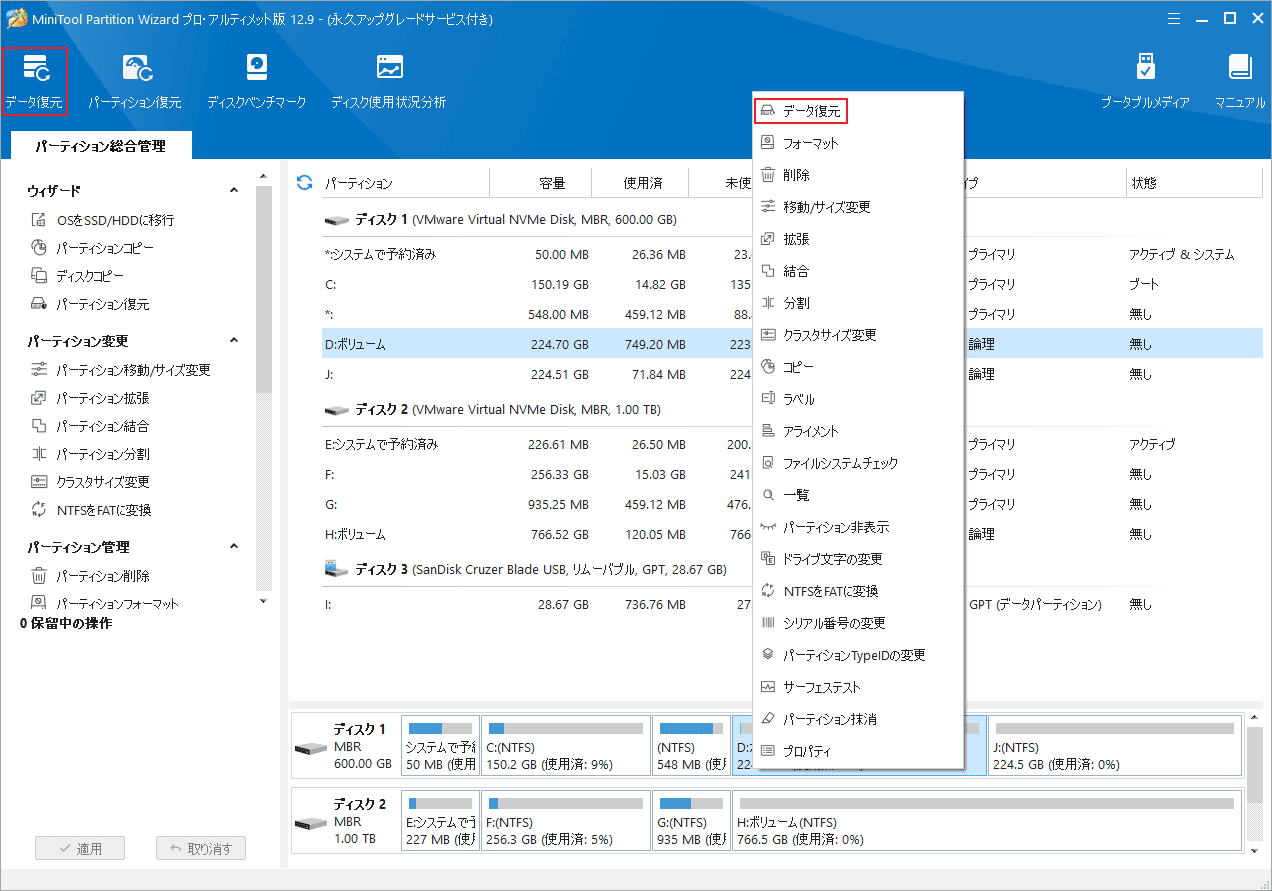Select ラベル in context menu
Image resolution: width=1272 pixels, height=891 pixels.
858,399
